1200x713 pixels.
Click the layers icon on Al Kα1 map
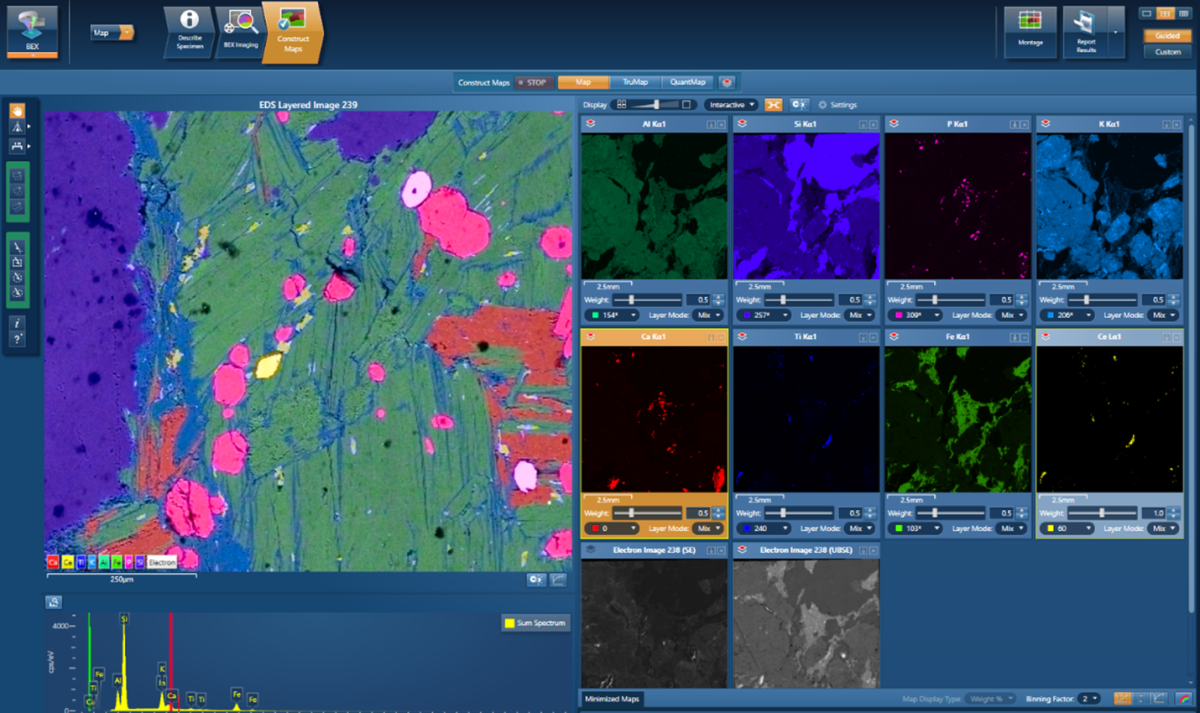pyautogui.click(x=590, y=124)
